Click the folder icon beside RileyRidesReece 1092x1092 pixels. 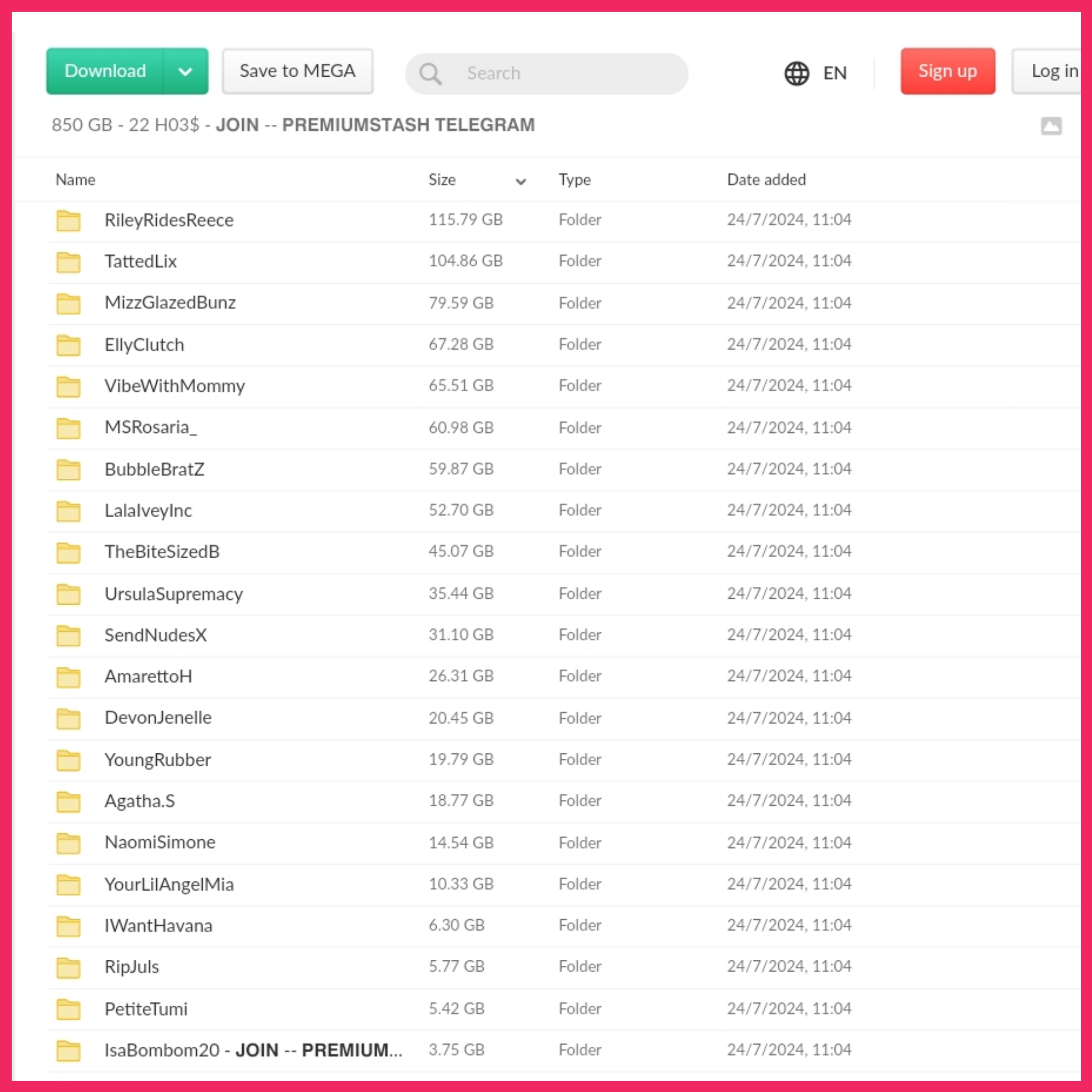68,220
